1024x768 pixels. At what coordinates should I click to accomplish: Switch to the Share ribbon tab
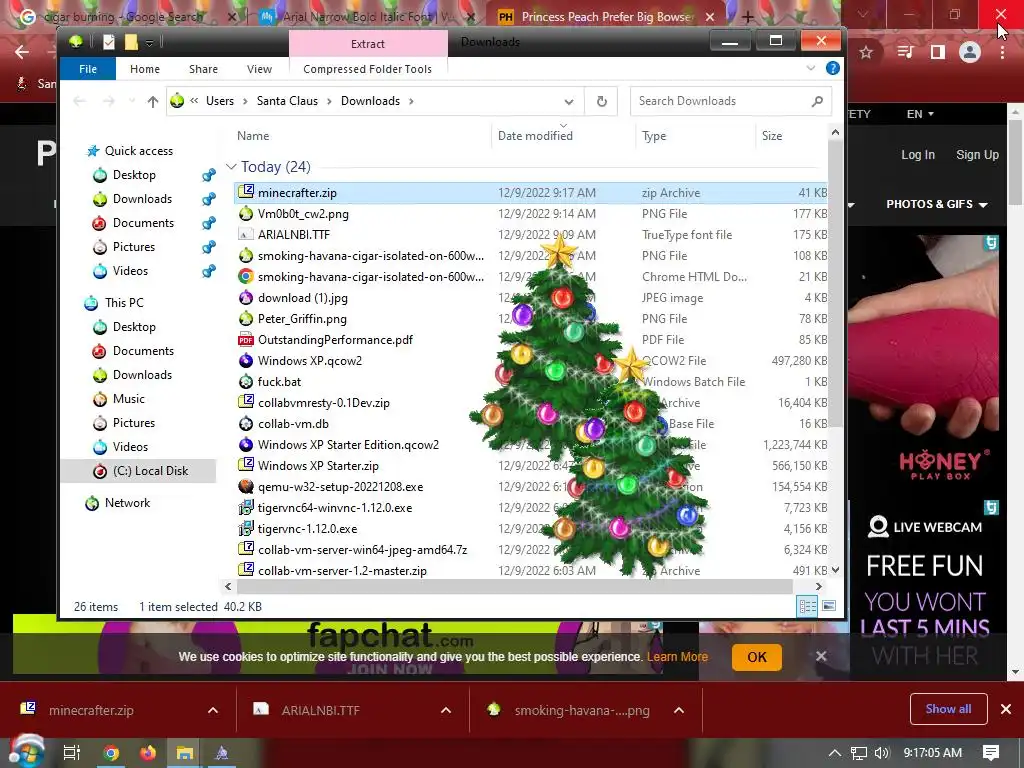(203, 69)
